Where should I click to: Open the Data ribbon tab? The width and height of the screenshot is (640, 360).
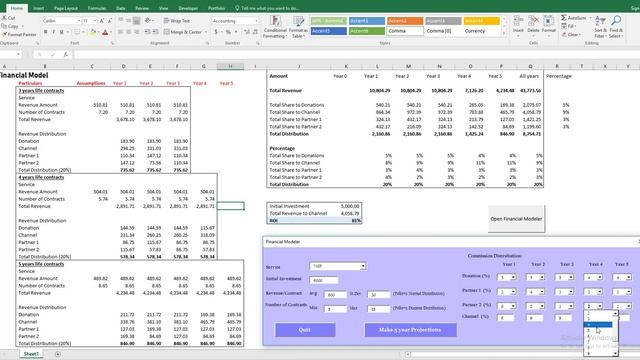(x=120, y=8)
